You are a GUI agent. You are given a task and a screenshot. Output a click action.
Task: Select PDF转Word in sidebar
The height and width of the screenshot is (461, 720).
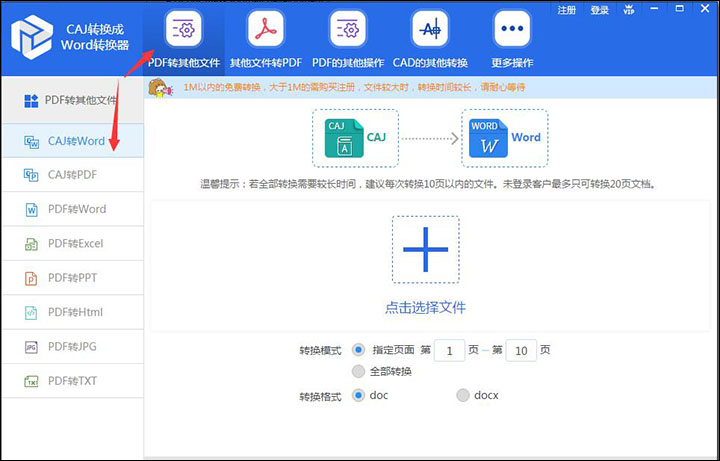73,209
